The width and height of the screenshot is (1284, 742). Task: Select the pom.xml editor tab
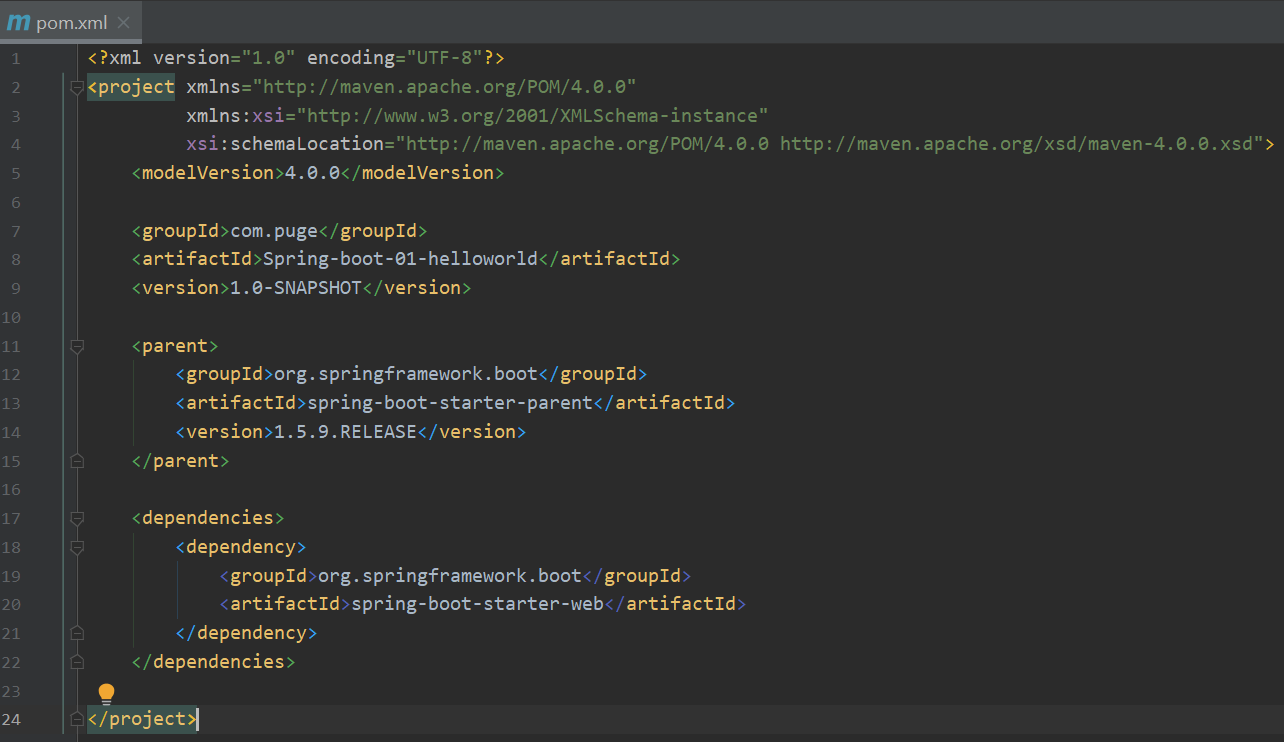tap(70, 22)
